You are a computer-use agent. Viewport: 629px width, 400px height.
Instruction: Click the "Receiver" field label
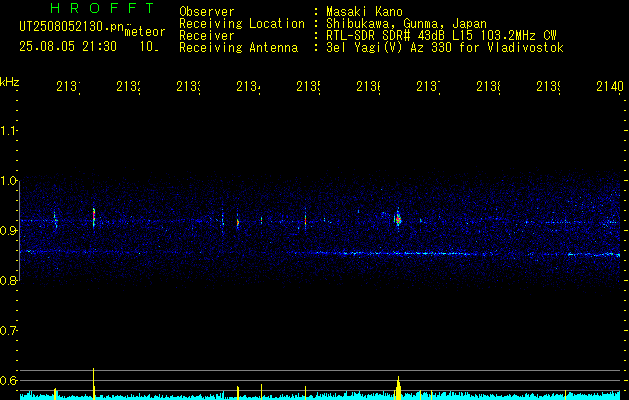pos(207,36)
